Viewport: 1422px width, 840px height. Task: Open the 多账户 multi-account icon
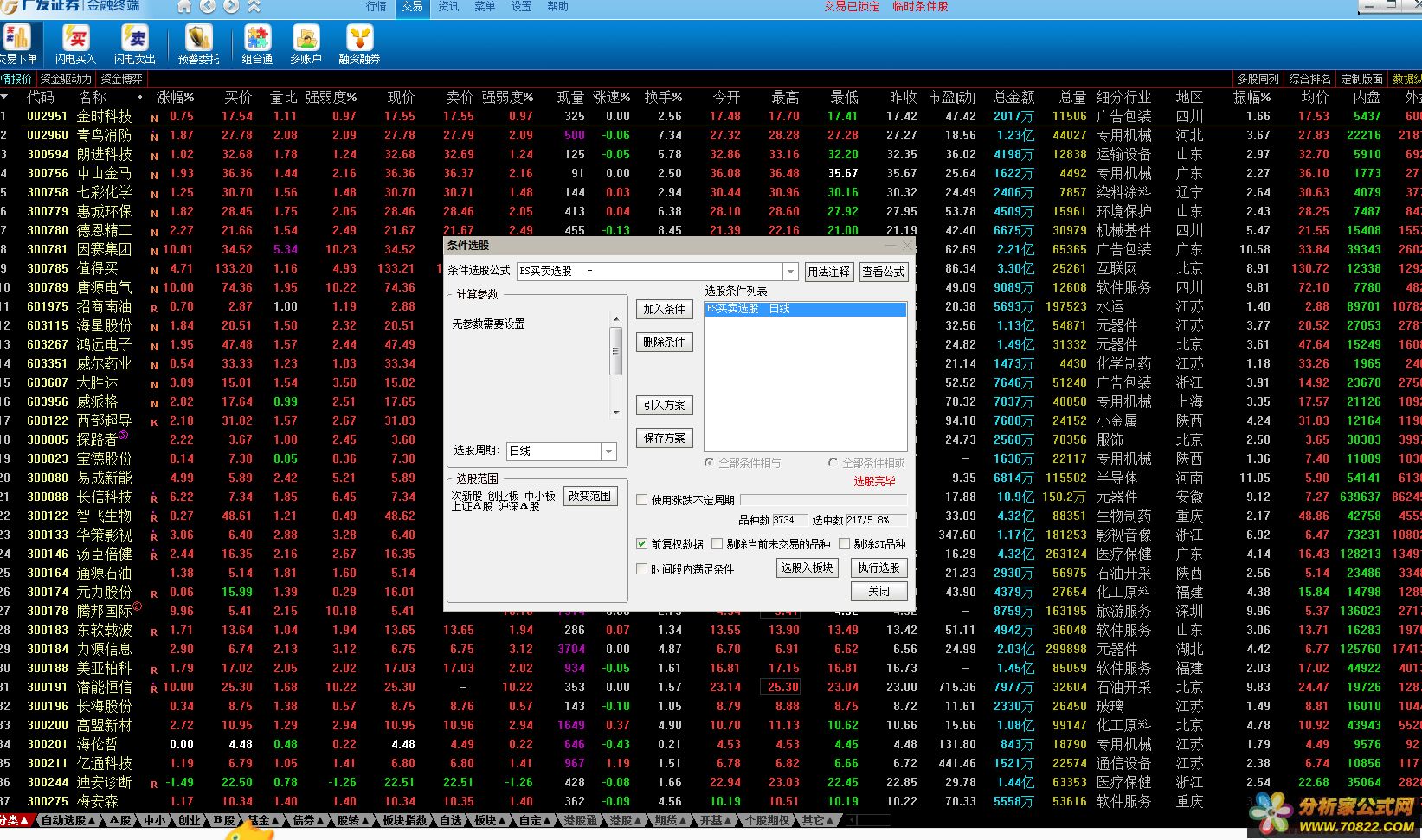tap(306, 43)
